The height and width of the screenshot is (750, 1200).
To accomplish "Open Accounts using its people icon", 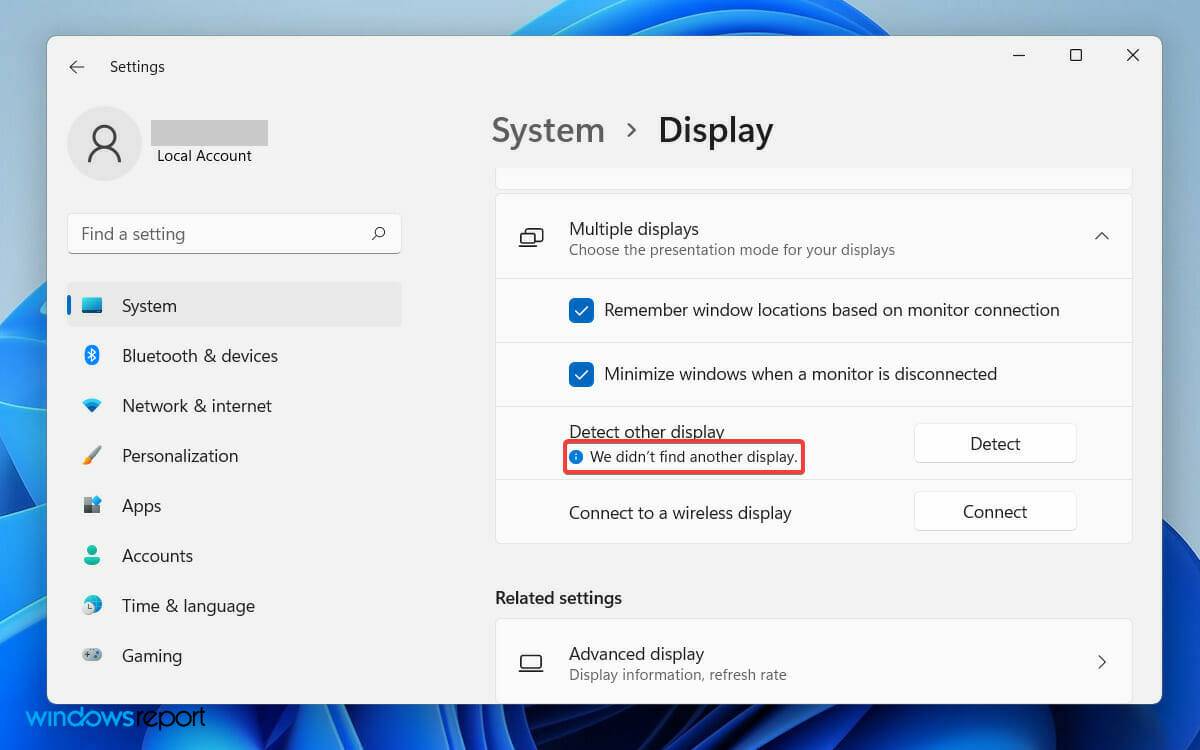I will [91, 555].
